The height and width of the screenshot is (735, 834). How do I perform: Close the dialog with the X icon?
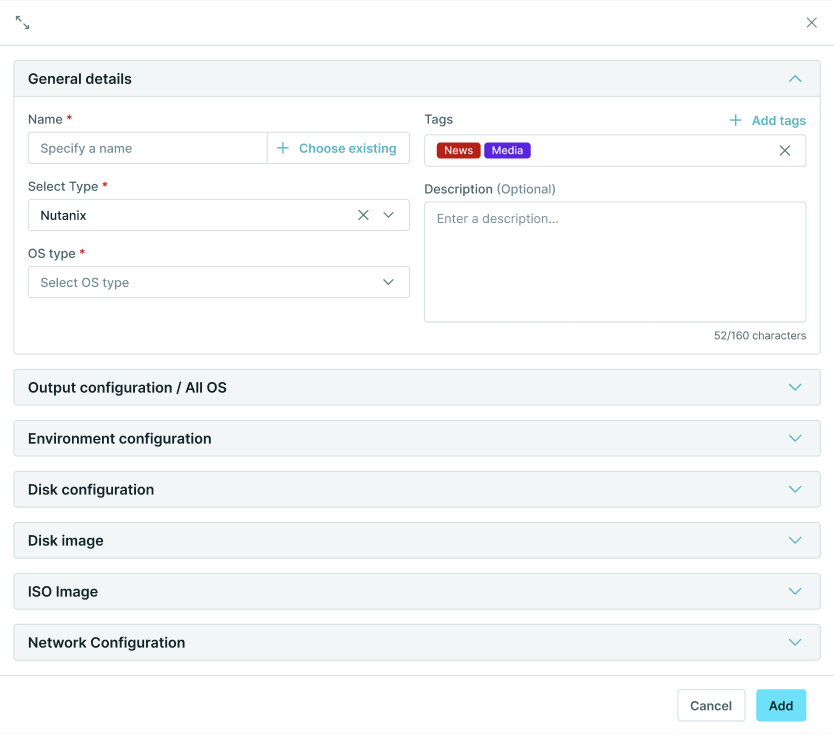(x=811, y=22)
